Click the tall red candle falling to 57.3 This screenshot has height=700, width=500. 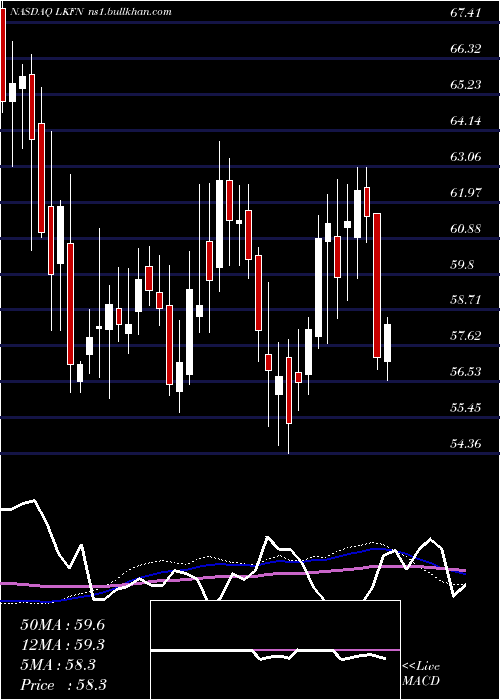[377, 286]
